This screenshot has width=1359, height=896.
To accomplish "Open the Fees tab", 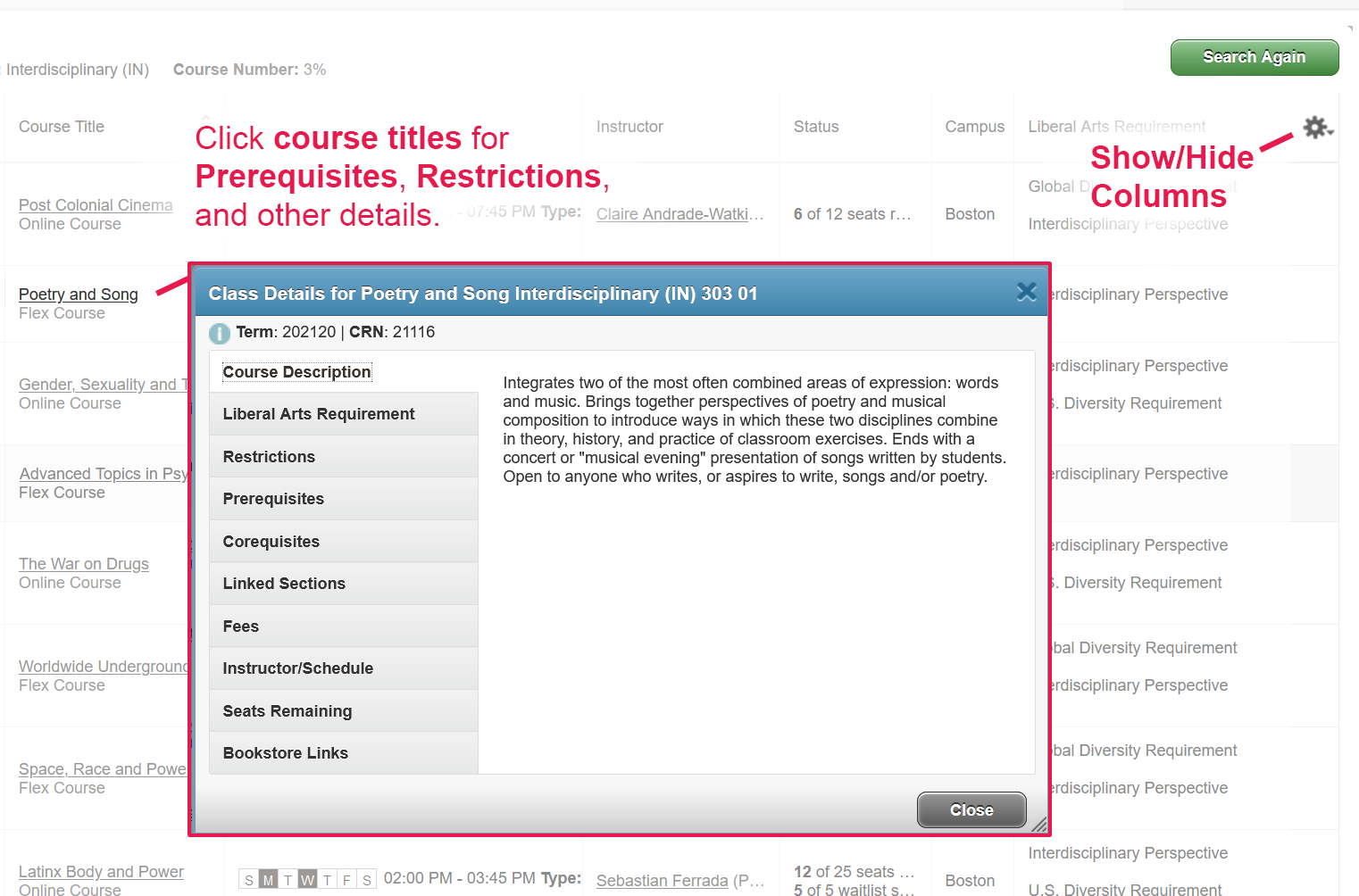I will (344, 626).
